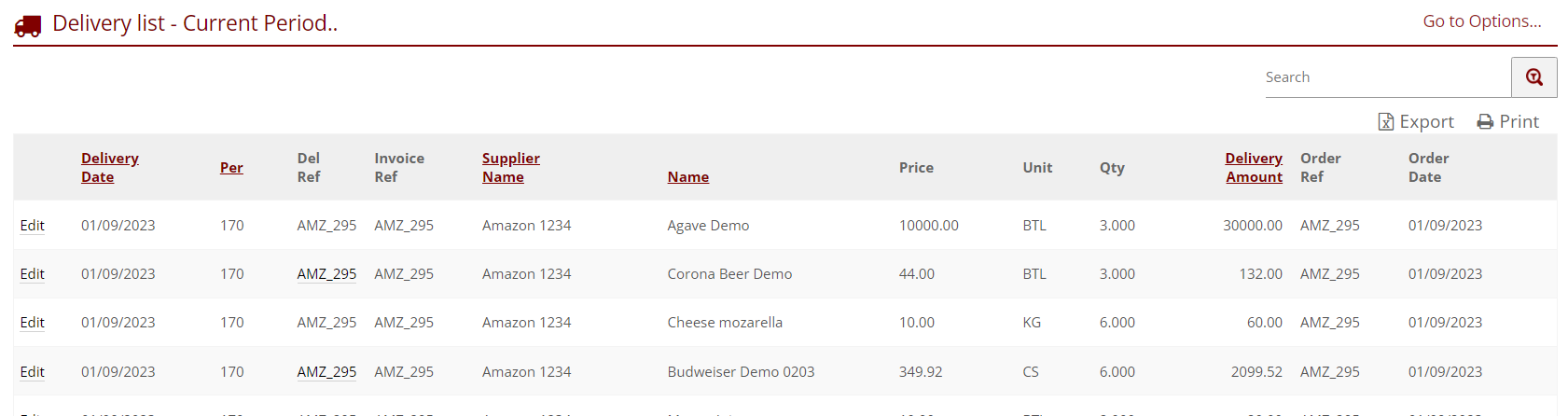1568x416 pixels.
Task: Click the Export spreadsheet icon
Action: pyautogui.click(x=1386, y=122)
